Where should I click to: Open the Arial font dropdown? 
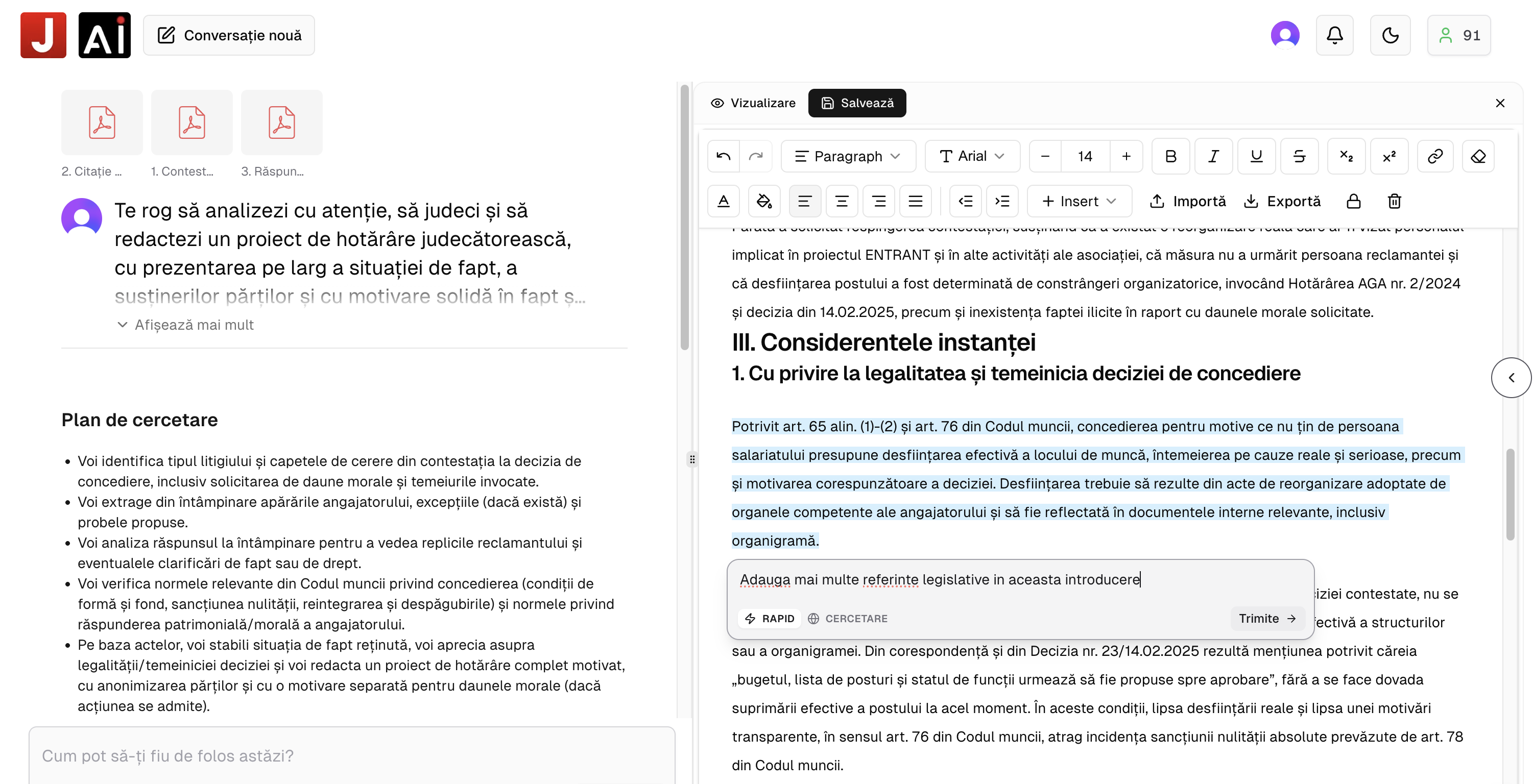tap(972, 156)
